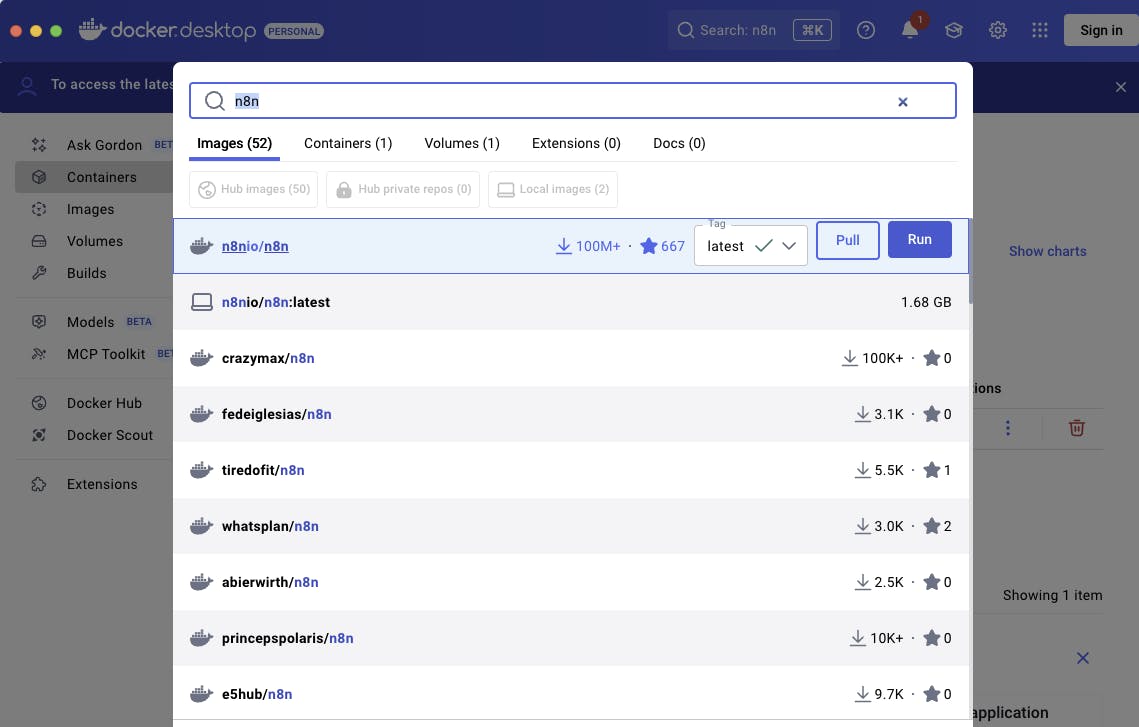1139x727 pixels.
Task: Open Docker Scout in the sidebar
Action: tap(94, 435)
